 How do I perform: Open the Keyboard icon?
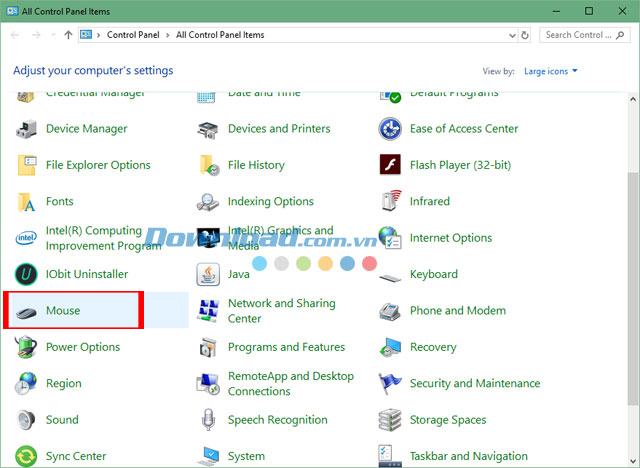[390, 278]
